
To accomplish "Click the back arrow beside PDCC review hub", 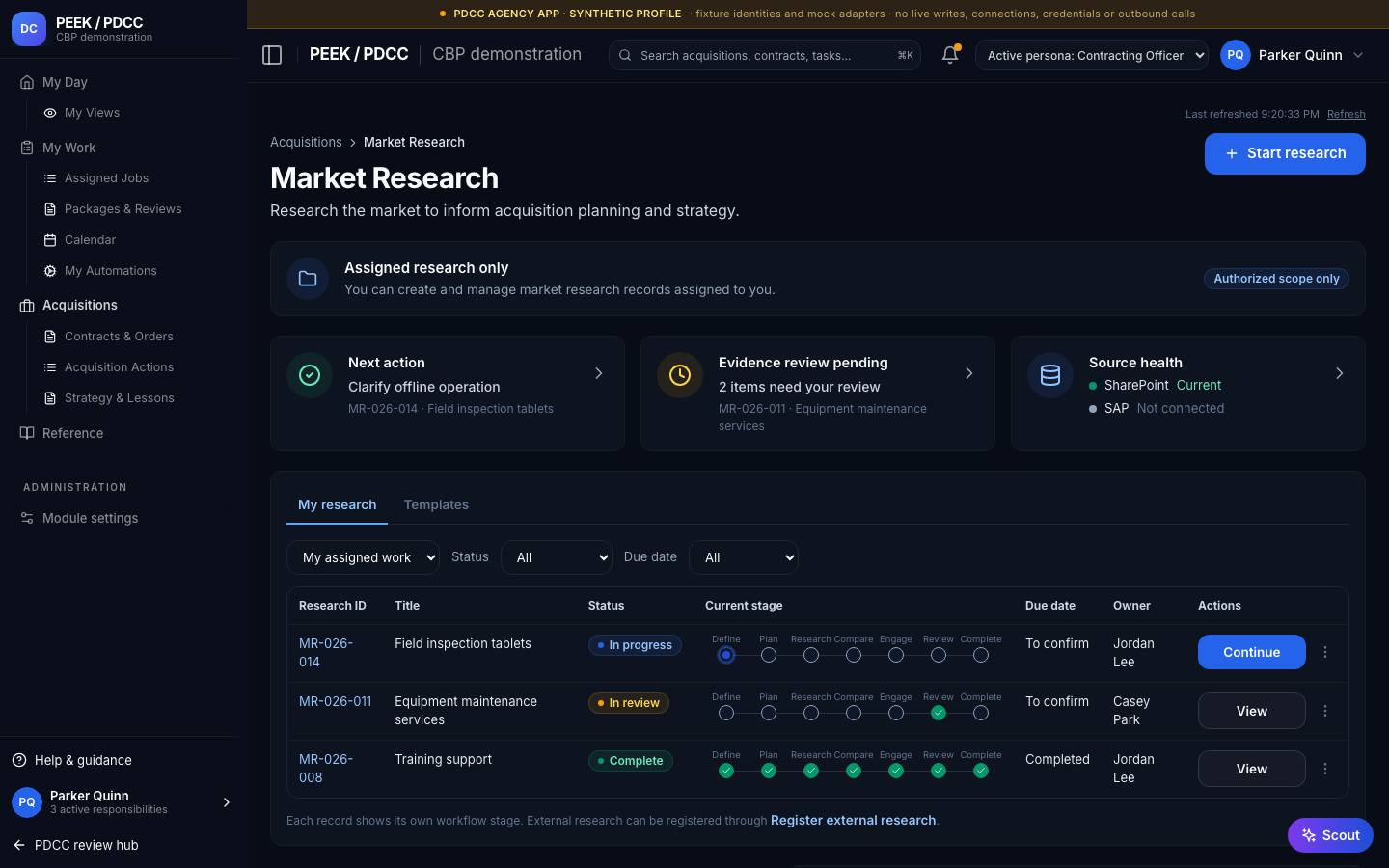I will click(19, 845).
